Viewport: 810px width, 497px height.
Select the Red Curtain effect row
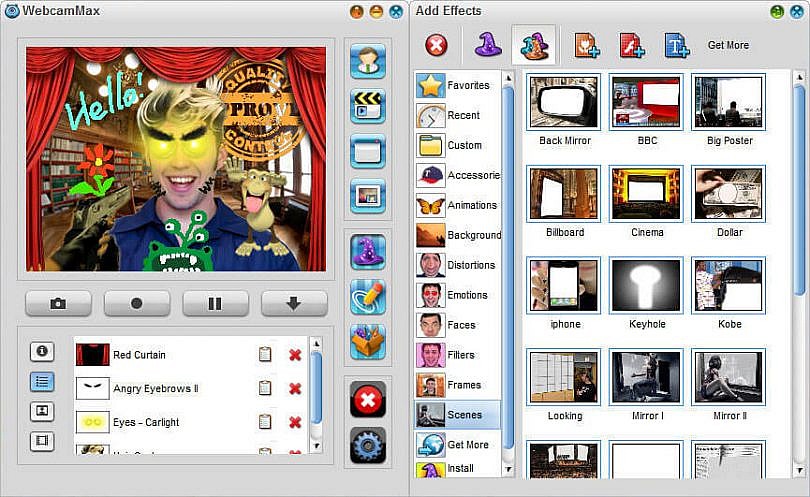click(x=192, y=355)
